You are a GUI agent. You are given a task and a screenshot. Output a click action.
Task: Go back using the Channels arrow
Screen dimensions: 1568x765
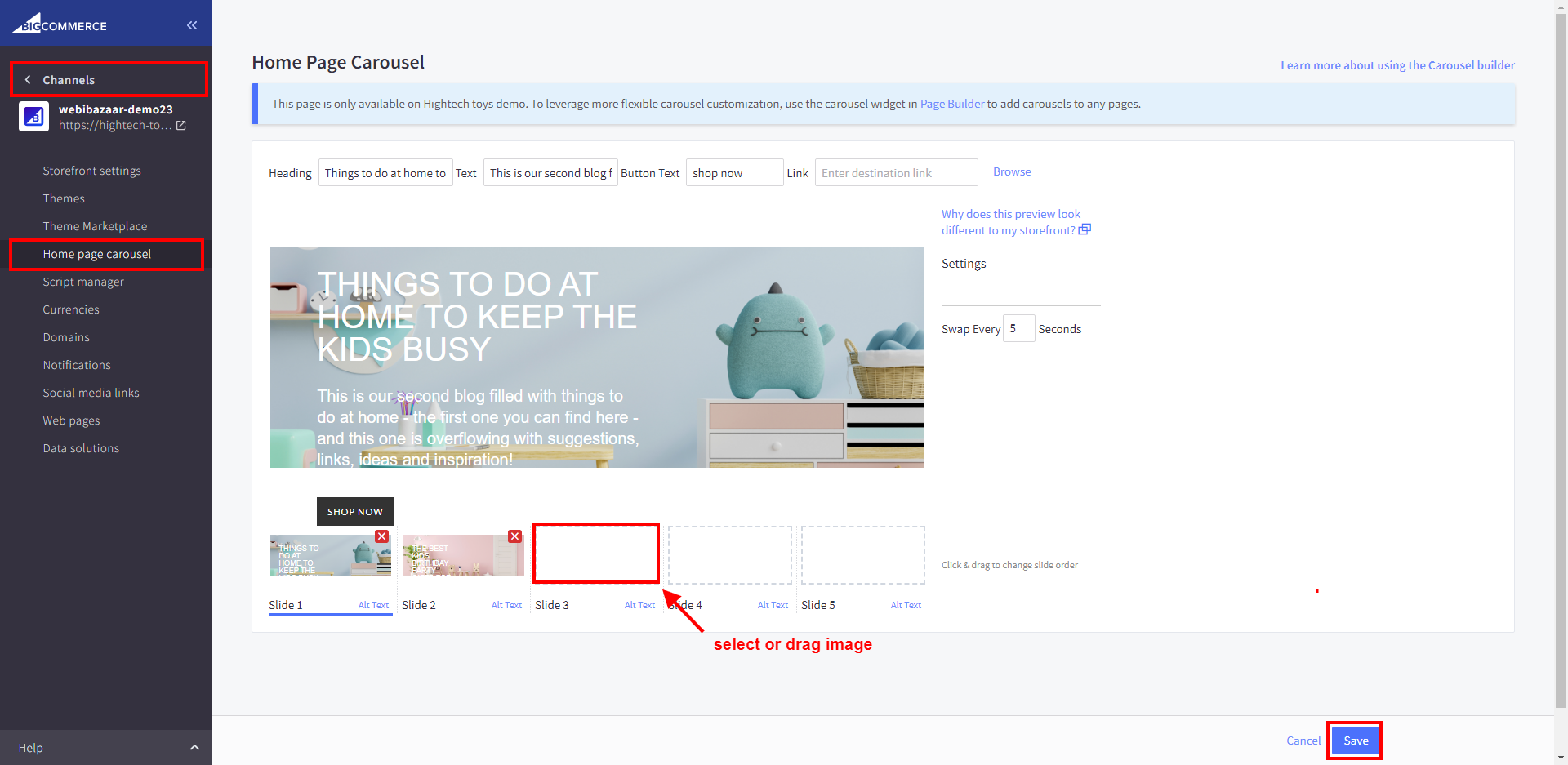pyautogui.click(x=29, y=80)
